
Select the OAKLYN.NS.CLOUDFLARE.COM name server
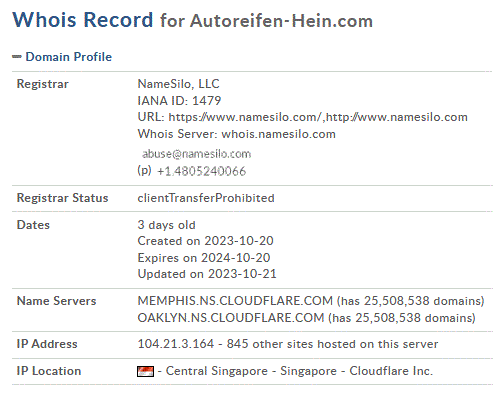pos(231,318)
